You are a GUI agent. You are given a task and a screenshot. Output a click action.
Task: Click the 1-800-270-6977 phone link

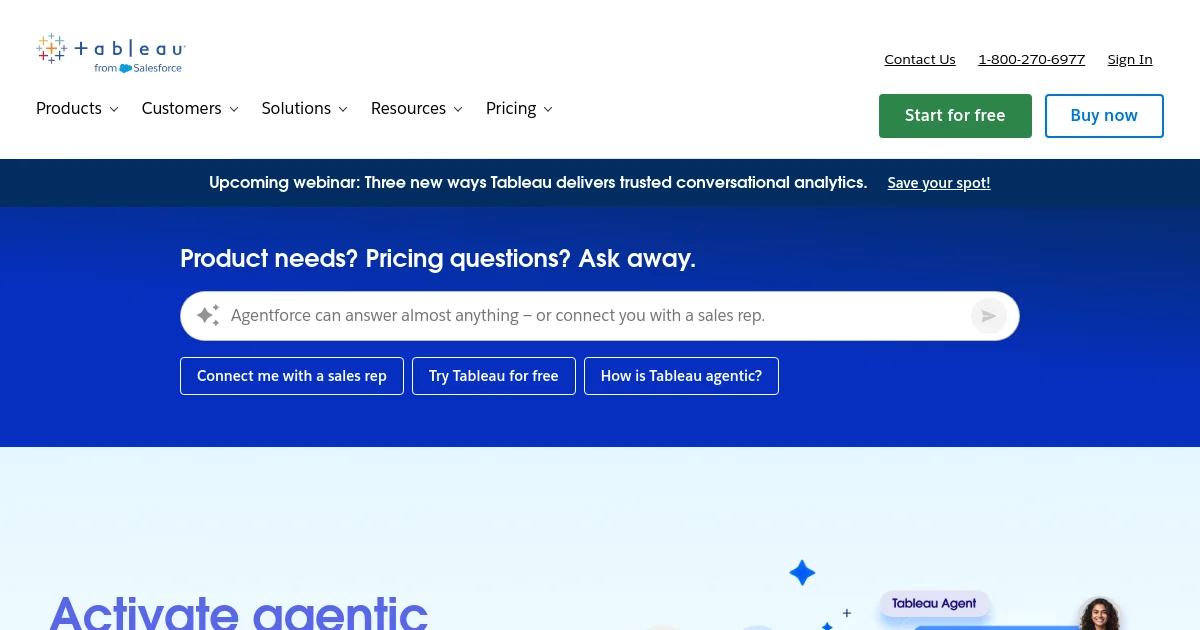[1031, 60]
